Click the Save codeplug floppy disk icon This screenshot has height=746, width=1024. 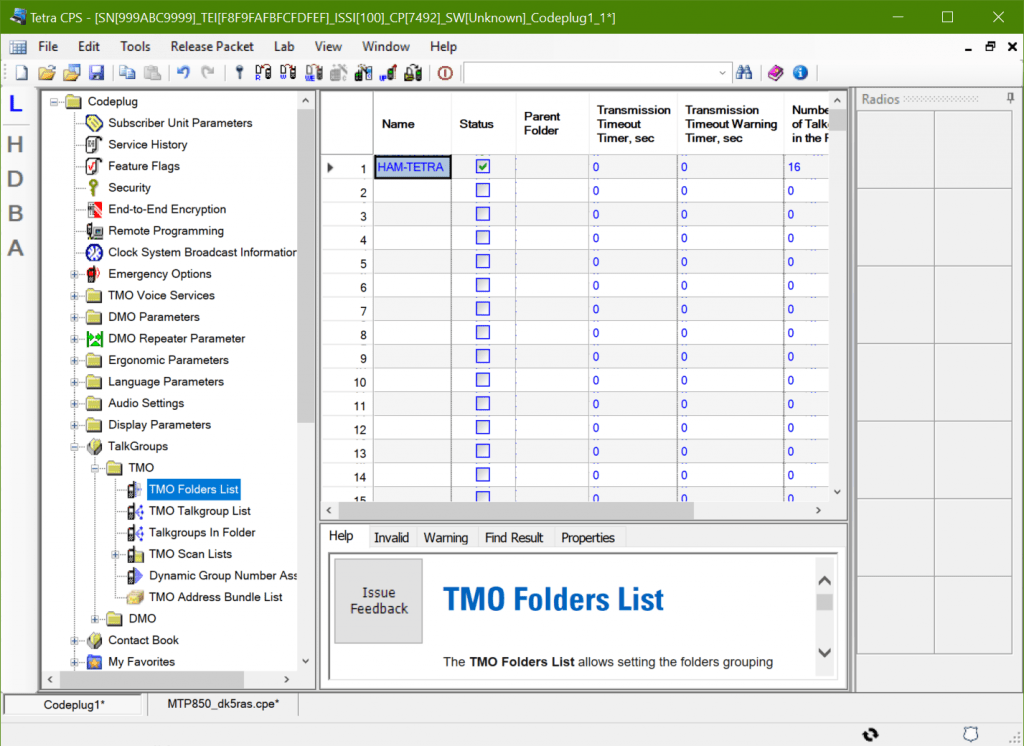click(97, 73)
